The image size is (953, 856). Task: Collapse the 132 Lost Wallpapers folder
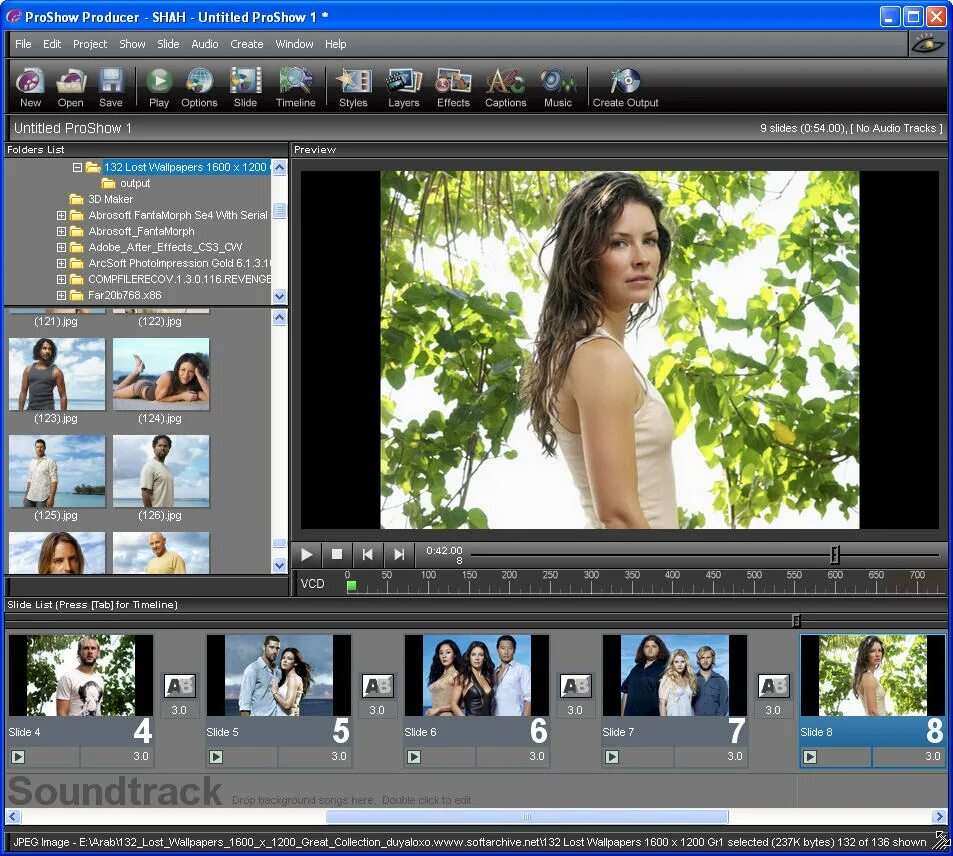pyautogui.click(x=77, y=167)
